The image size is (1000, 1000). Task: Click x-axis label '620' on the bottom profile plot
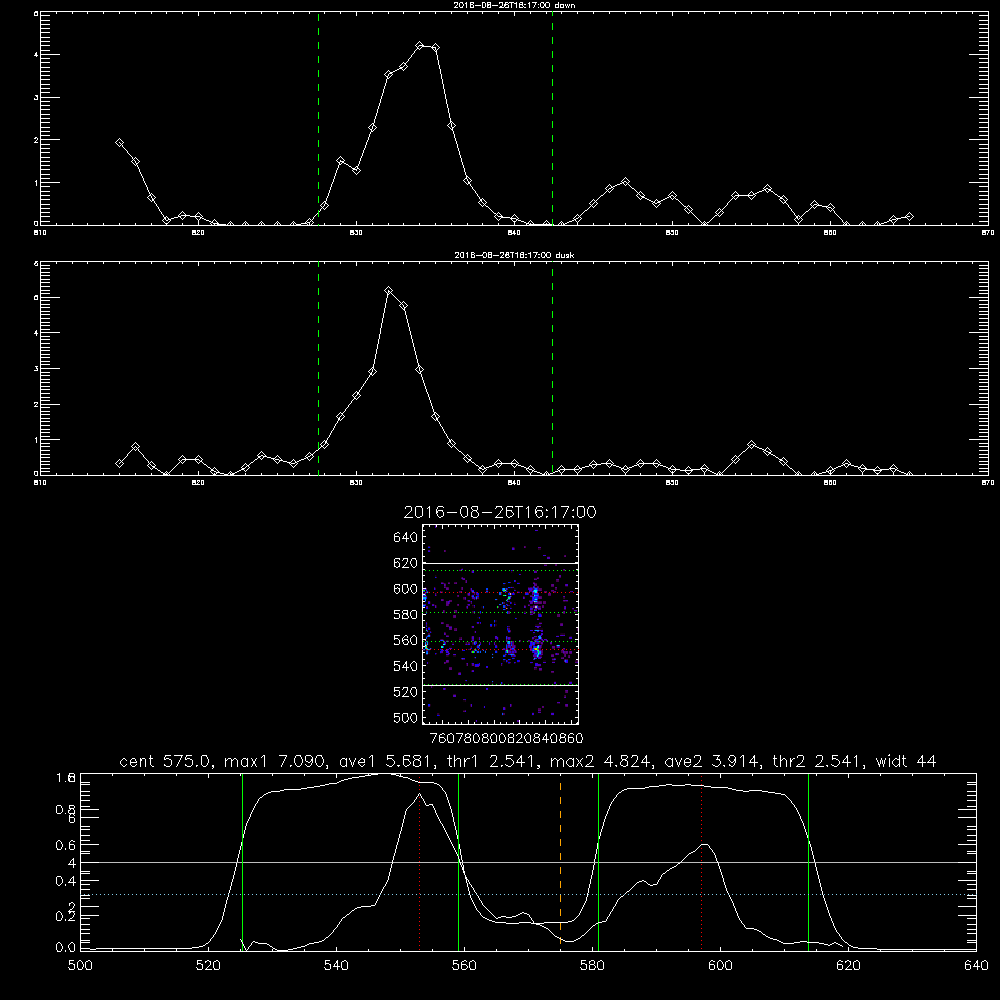(x=848, y=966)
